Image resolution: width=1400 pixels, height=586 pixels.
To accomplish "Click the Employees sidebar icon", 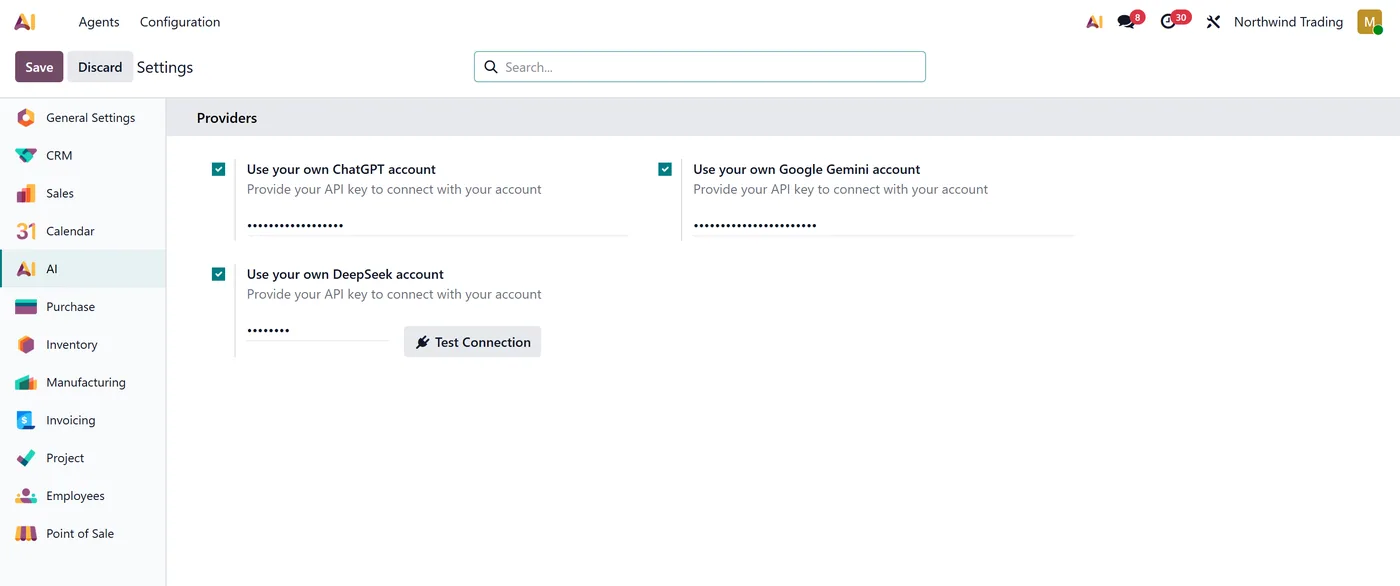I will [26, 496].
